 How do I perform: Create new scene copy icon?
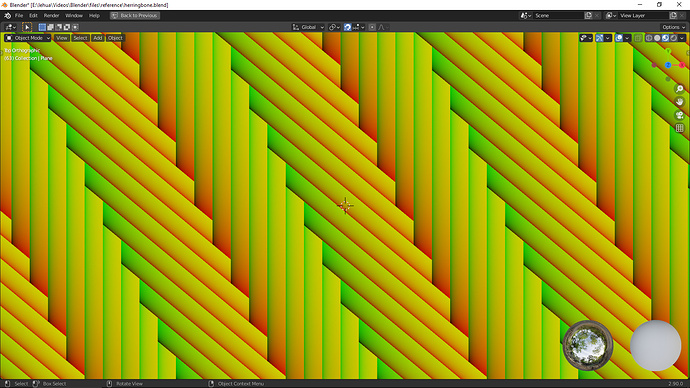(588, 15)
